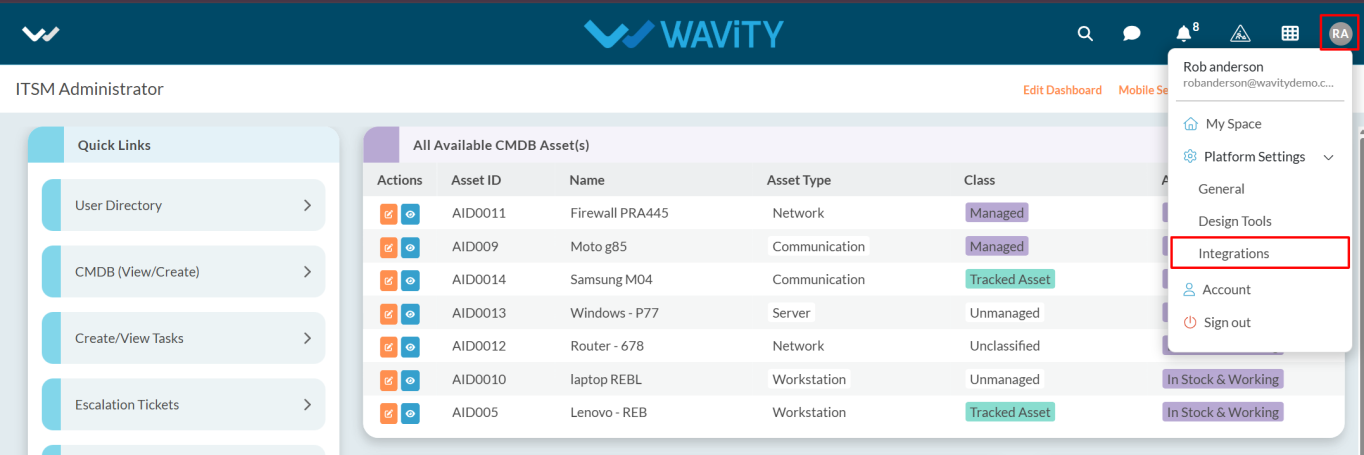Expand the User Directory arrow
This screenshot has height=455, width=1364.
(x=307, y=205)
